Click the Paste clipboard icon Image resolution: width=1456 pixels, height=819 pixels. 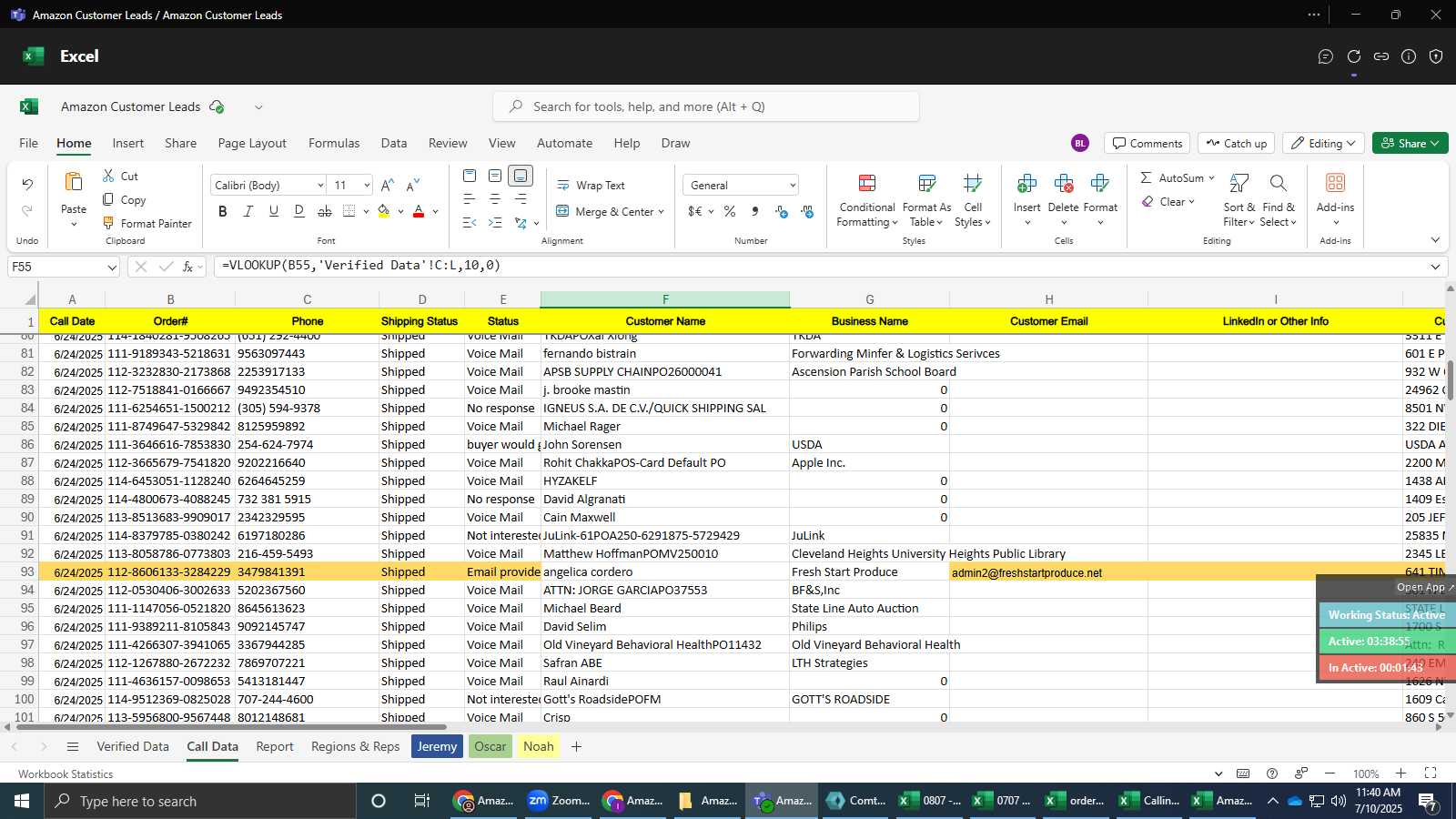74,182
